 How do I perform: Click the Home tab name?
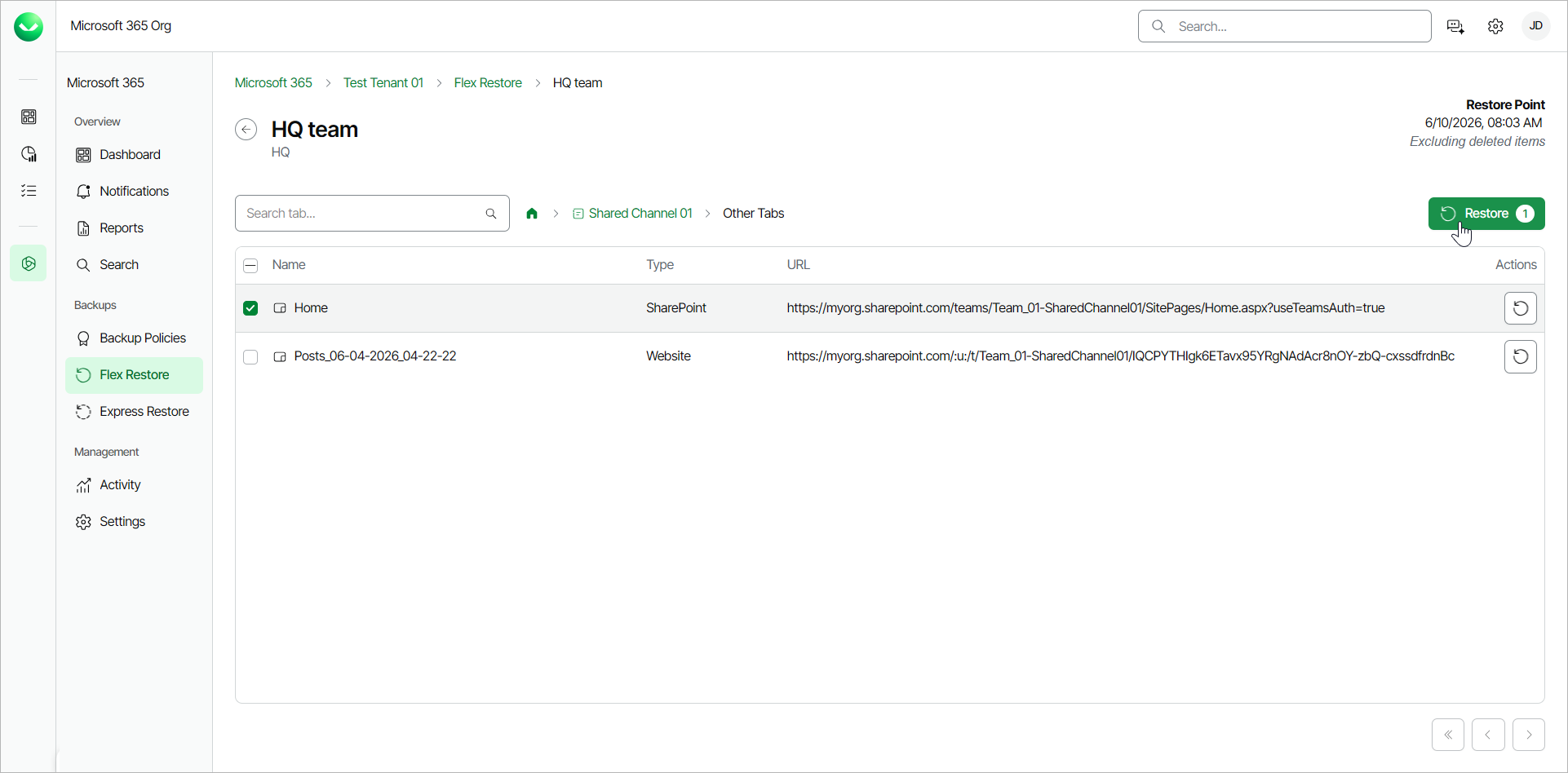point(311,308)
